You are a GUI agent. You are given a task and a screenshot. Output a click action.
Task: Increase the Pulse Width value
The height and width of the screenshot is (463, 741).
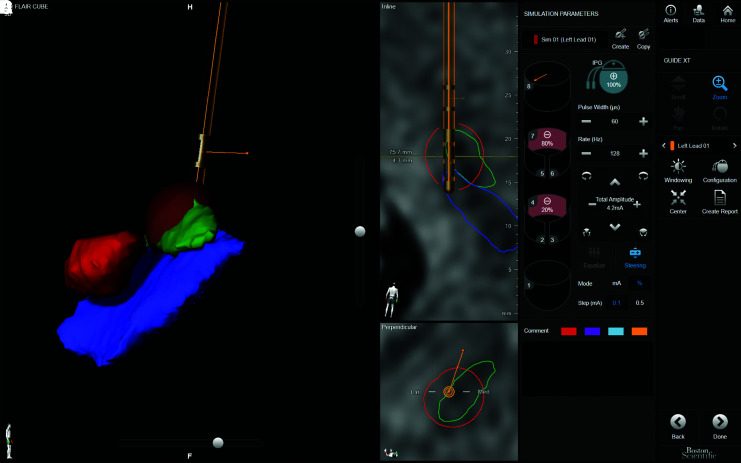pyautogui.click(x=643, y=121)
